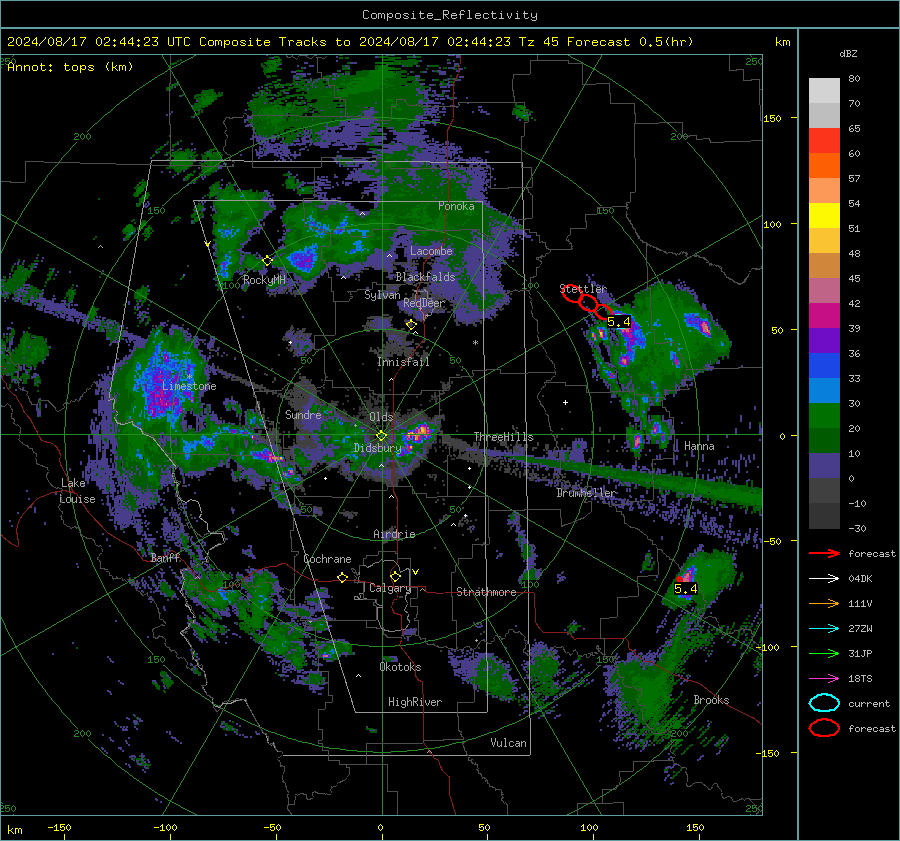Click the Drumheller label

(586, 493)
